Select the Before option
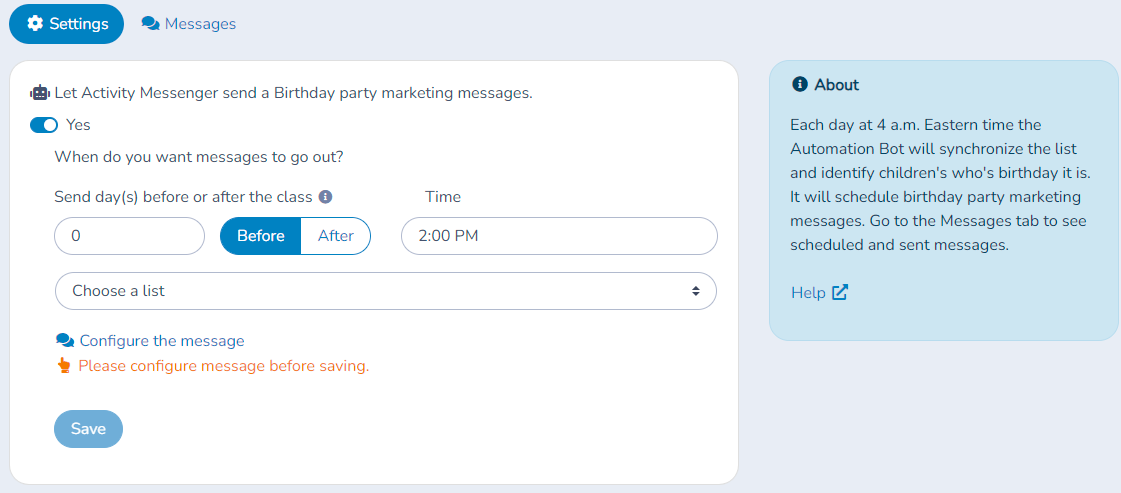The width and height of the screenshot is (1121, 493). click(260, 236)
